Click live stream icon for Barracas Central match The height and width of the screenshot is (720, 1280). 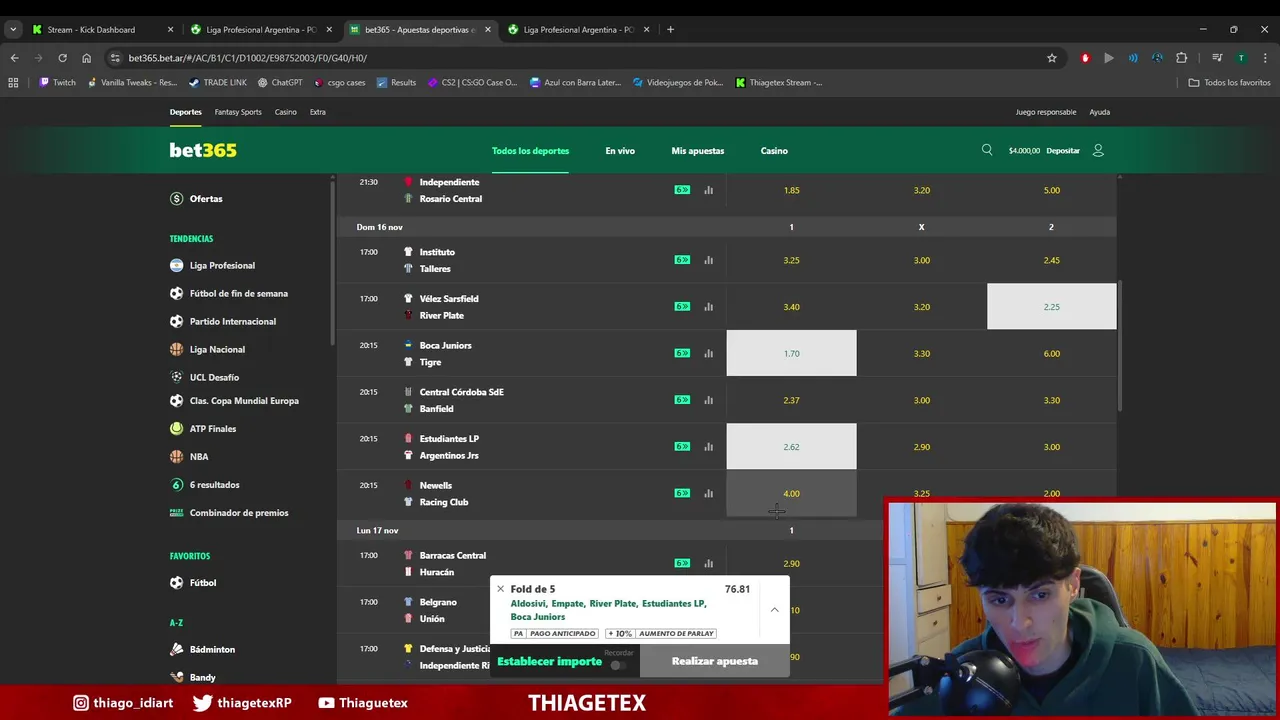[682, 563]
